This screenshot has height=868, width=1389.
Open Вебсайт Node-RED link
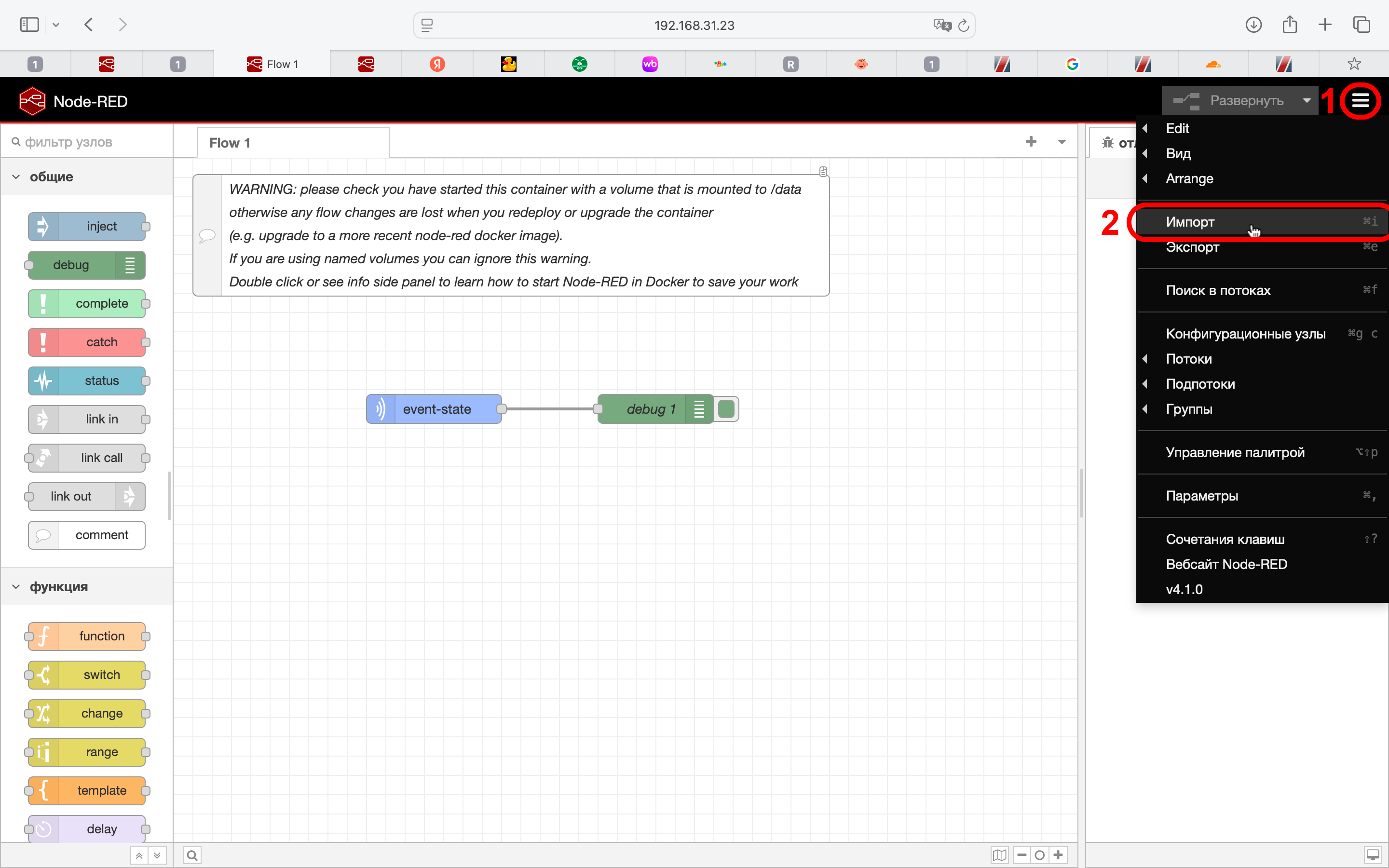[x=1226, y=564]
